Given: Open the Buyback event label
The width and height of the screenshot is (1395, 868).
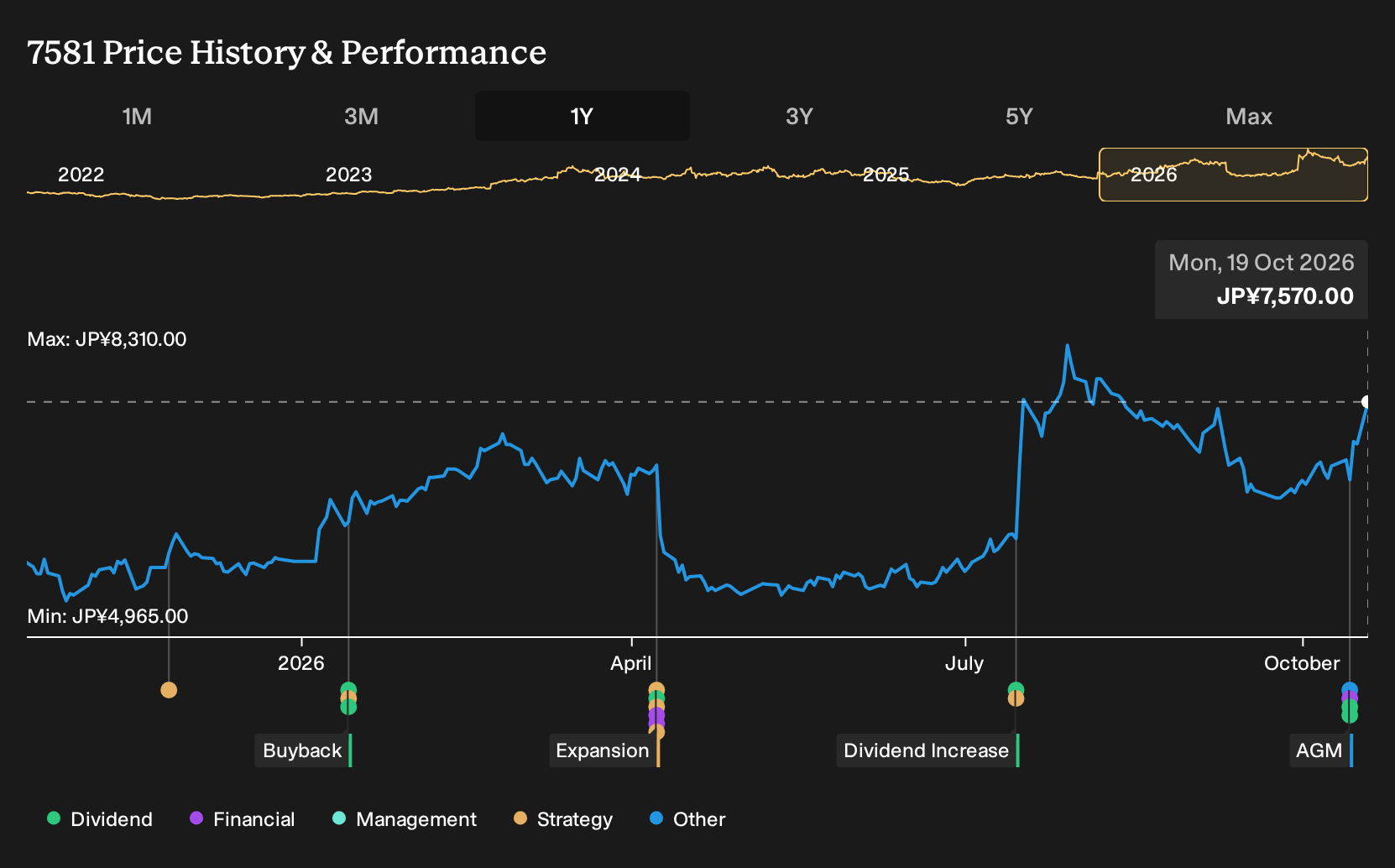Looking at the screenshot, I should click(x=303, y=750).
